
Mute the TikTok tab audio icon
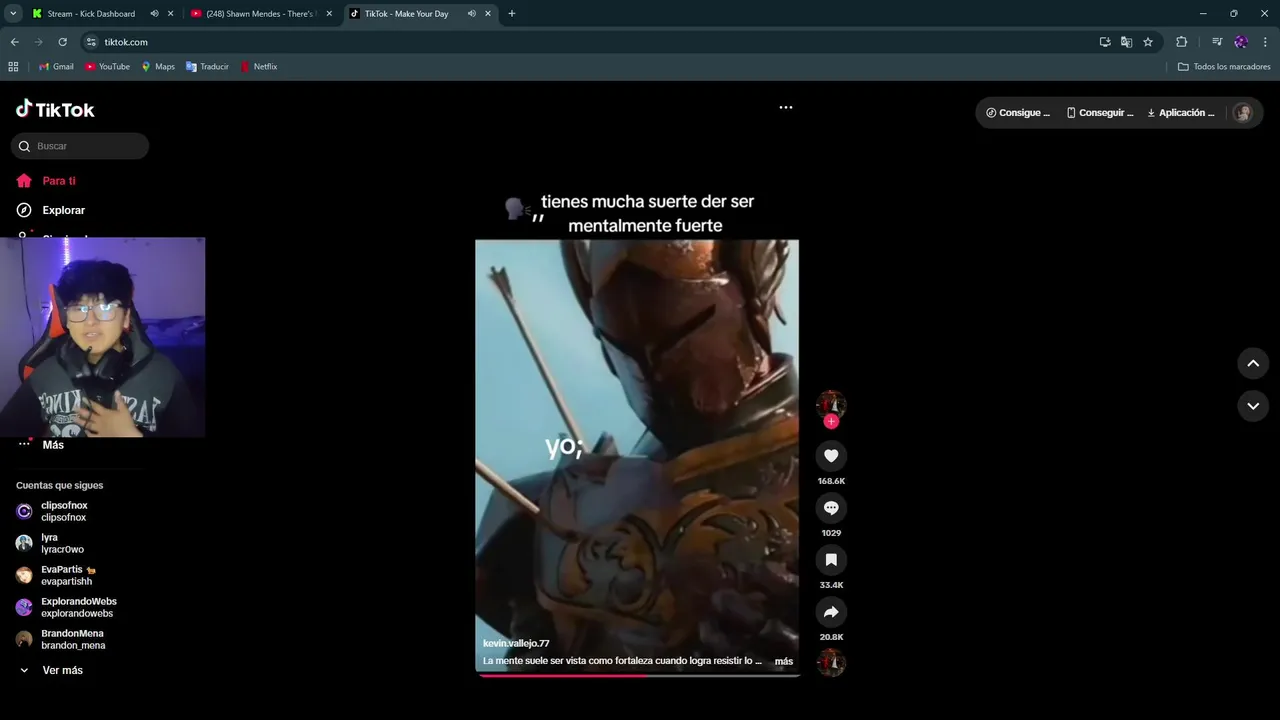(471, 14)
